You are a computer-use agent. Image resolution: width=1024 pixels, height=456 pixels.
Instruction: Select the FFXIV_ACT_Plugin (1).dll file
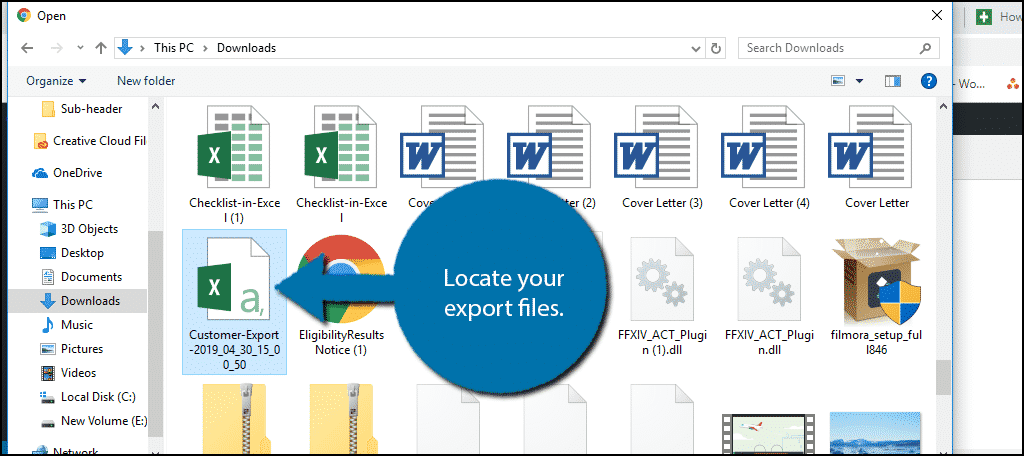(x=662, y=296)
